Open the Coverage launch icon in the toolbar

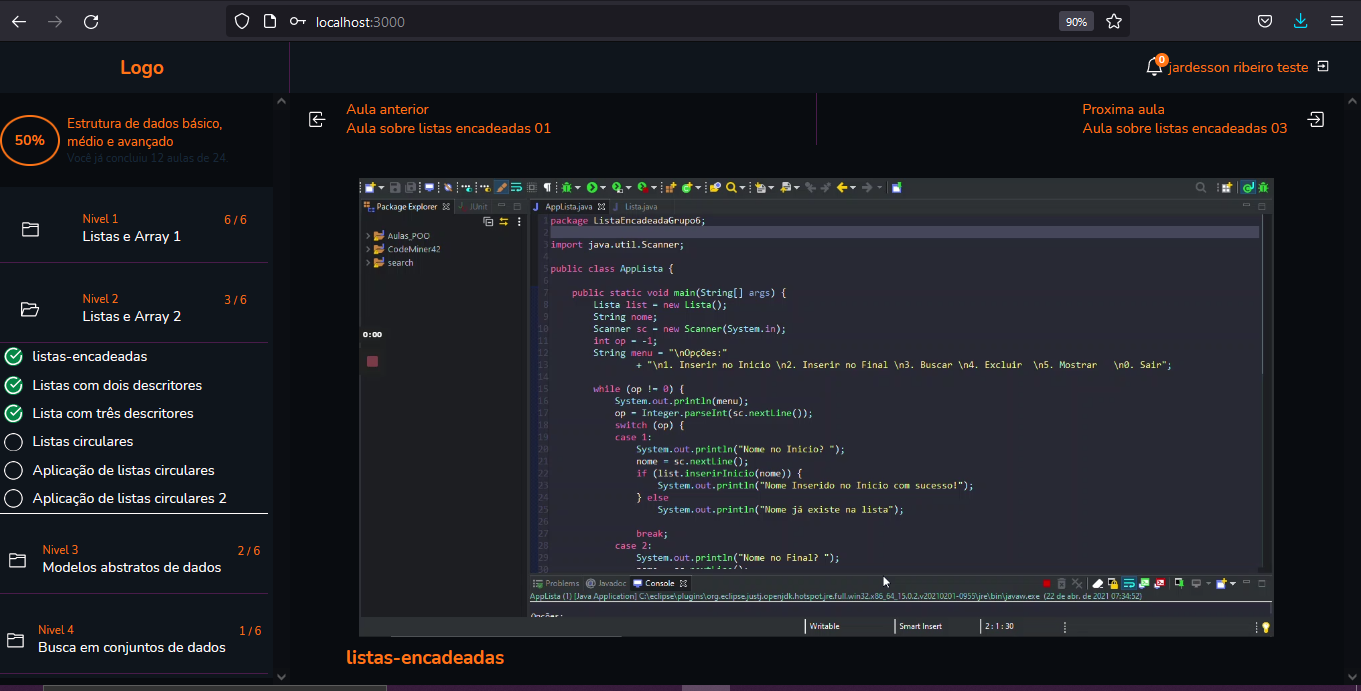pos(617,187)
